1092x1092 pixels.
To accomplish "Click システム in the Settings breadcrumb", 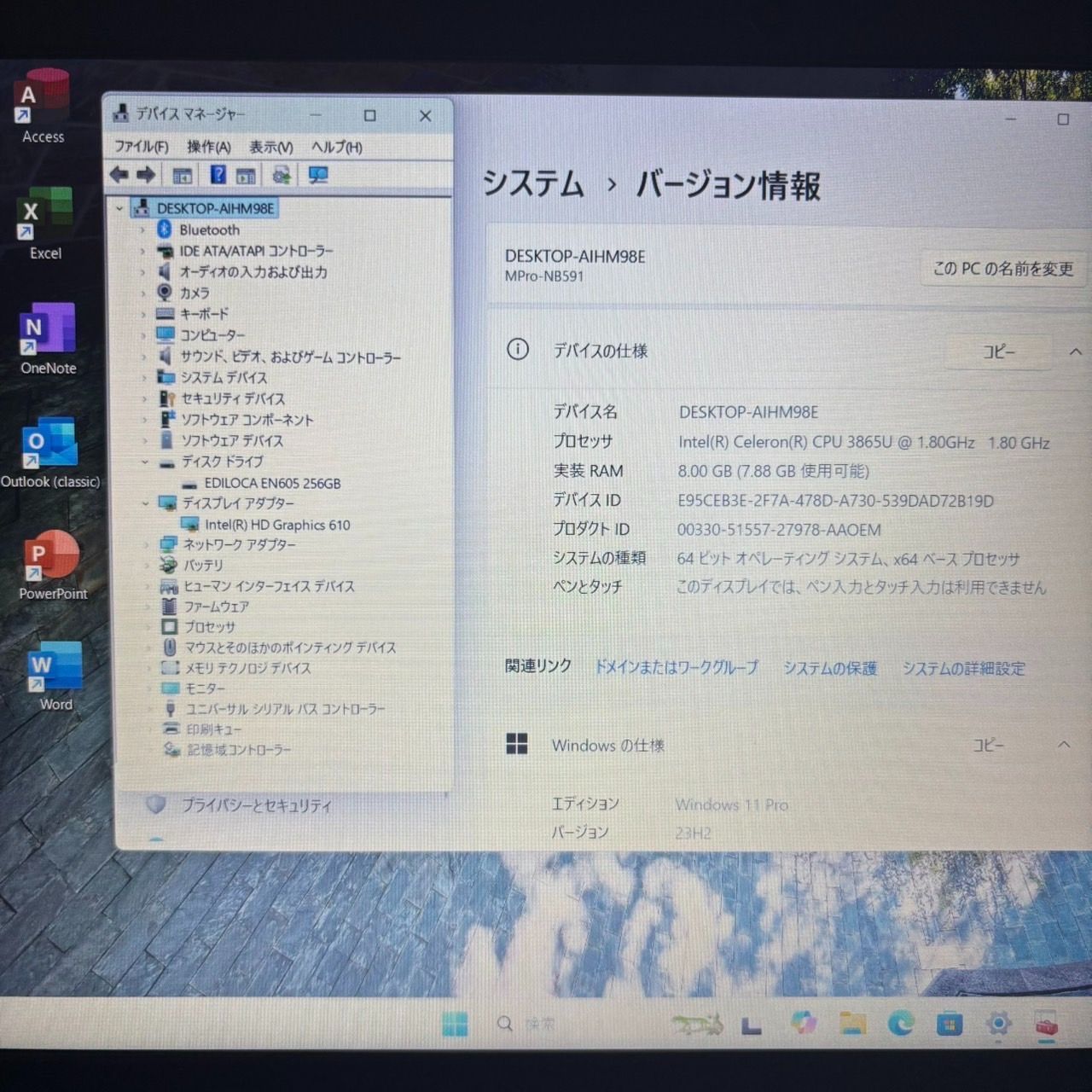I will [533, 183].
